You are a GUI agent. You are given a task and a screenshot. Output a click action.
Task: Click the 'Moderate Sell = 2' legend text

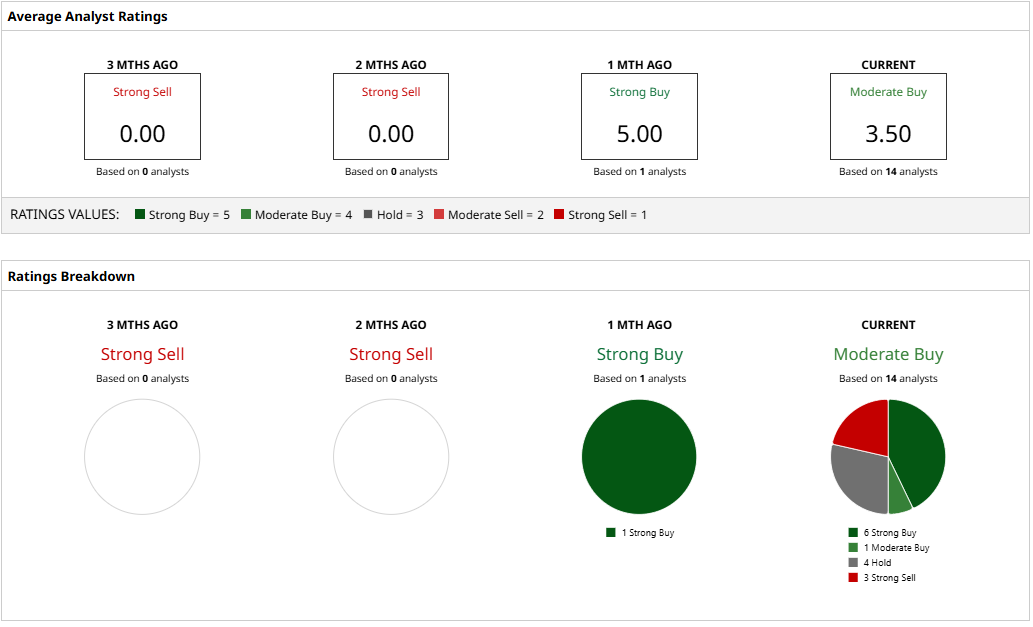click(496, 215)
